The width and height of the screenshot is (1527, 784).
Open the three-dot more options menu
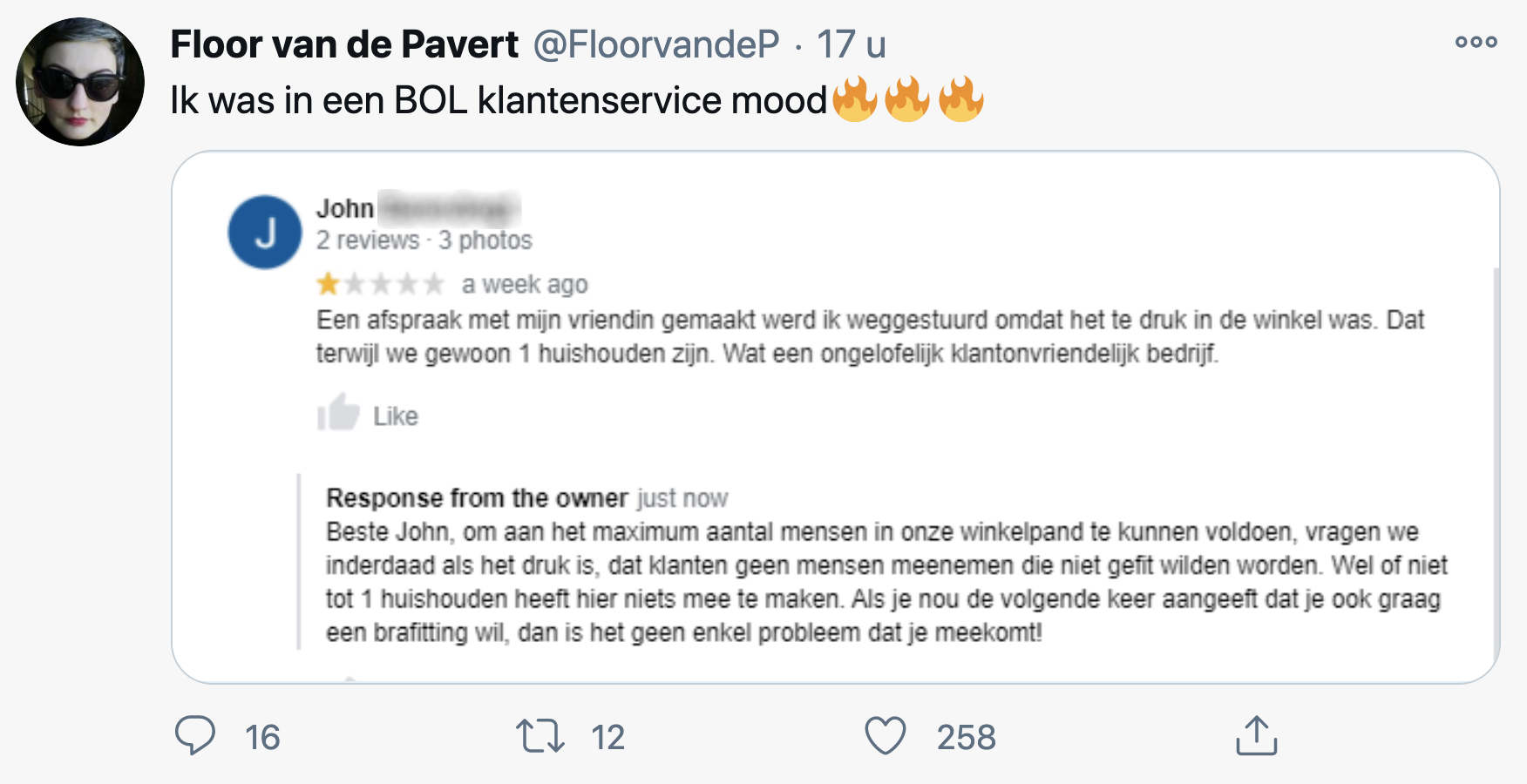pos(1476,42)
